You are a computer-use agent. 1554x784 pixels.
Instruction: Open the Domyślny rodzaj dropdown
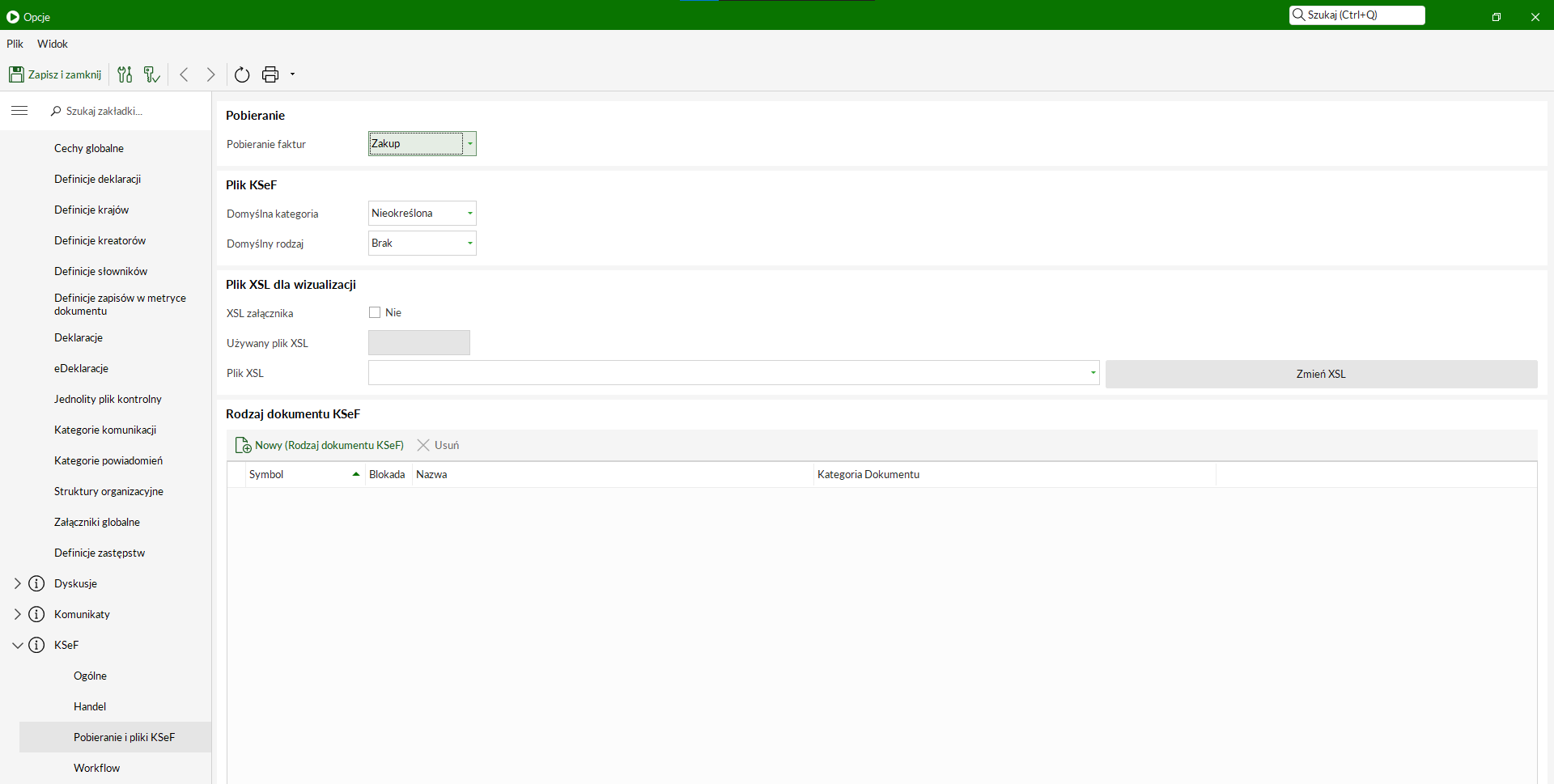pyautogui.click(x=469, y=244)
